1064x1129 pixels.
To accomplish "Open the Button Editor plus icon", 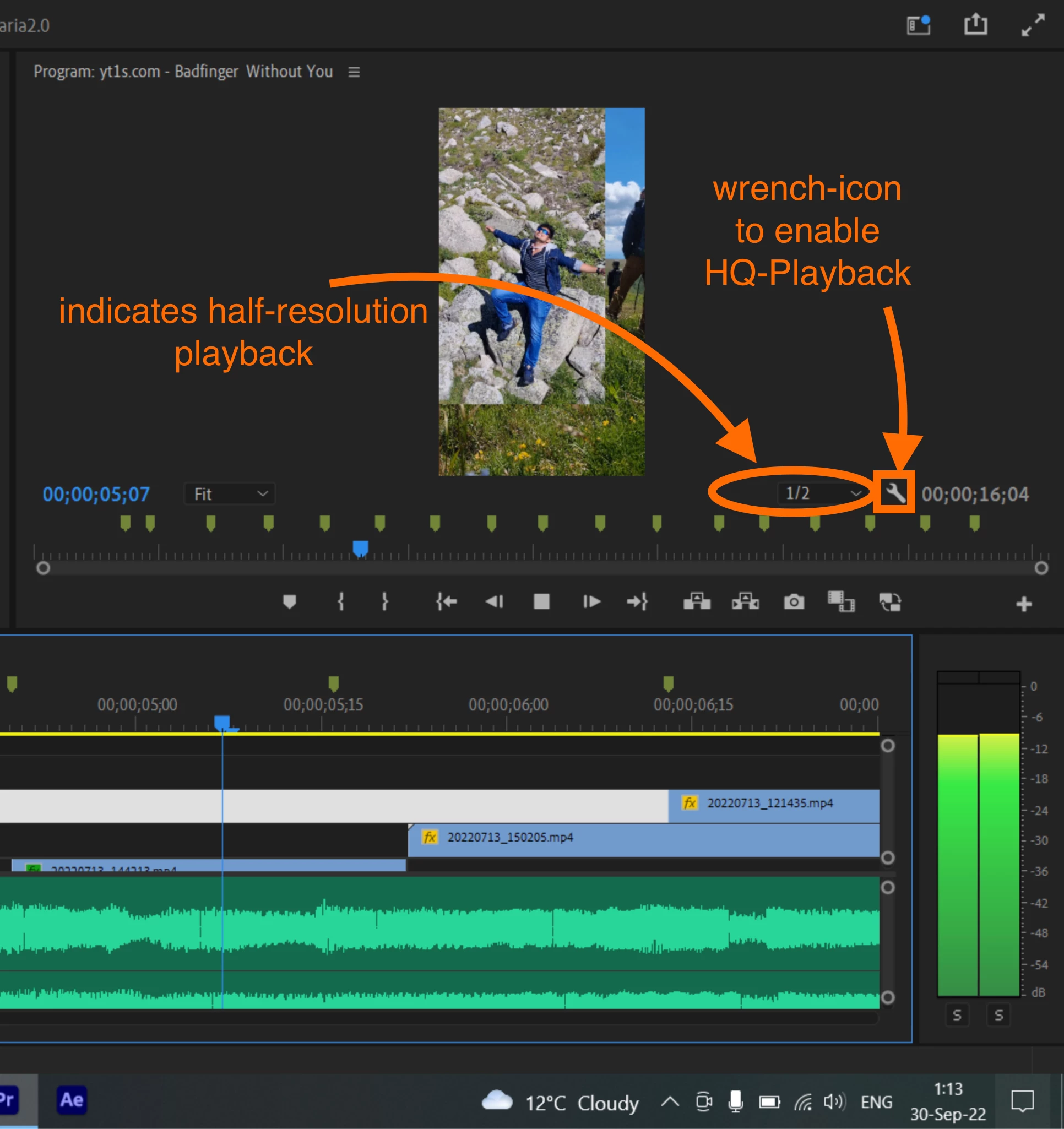I will 1024,604.
